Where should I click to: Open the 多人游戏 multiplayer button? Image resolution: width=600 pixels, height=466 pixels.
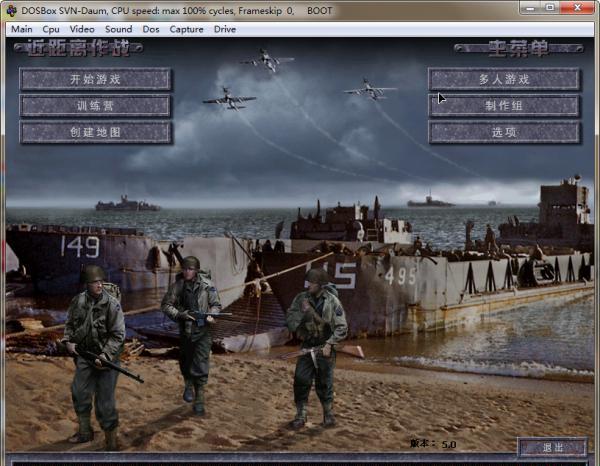point(504,79)
